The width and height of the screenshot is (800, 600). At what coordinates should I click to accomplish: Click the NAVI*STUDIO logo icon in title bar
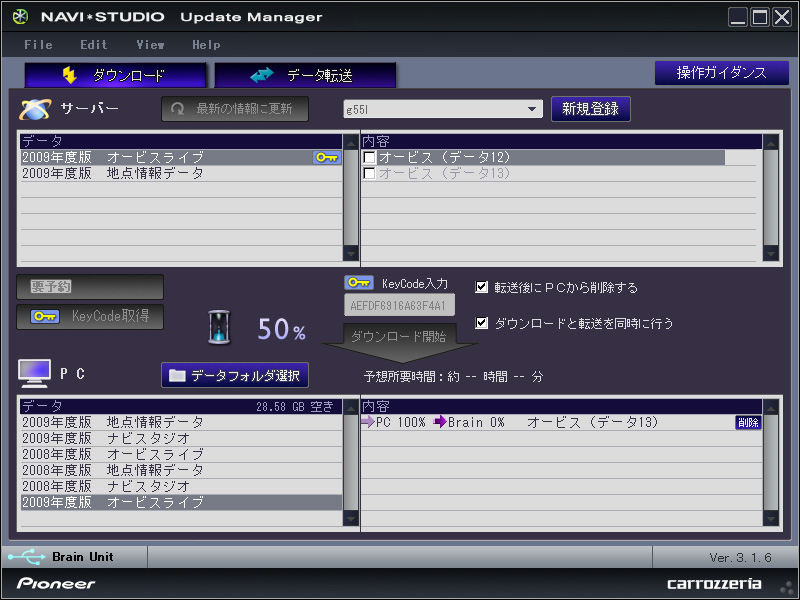[20, 17]
